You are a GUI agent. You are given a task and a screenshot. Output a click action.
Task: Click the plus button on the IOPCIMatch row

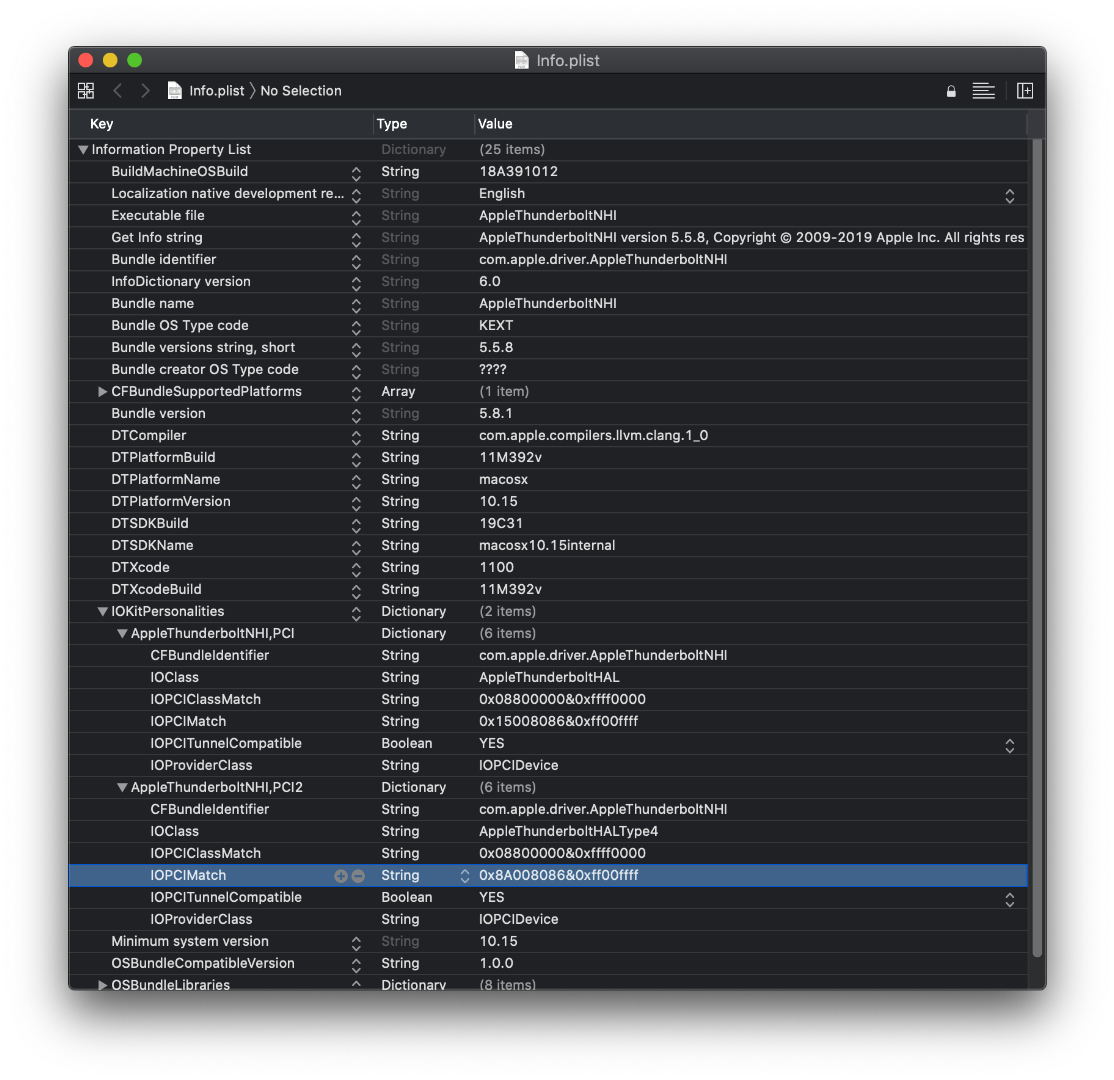coord(341,876)
